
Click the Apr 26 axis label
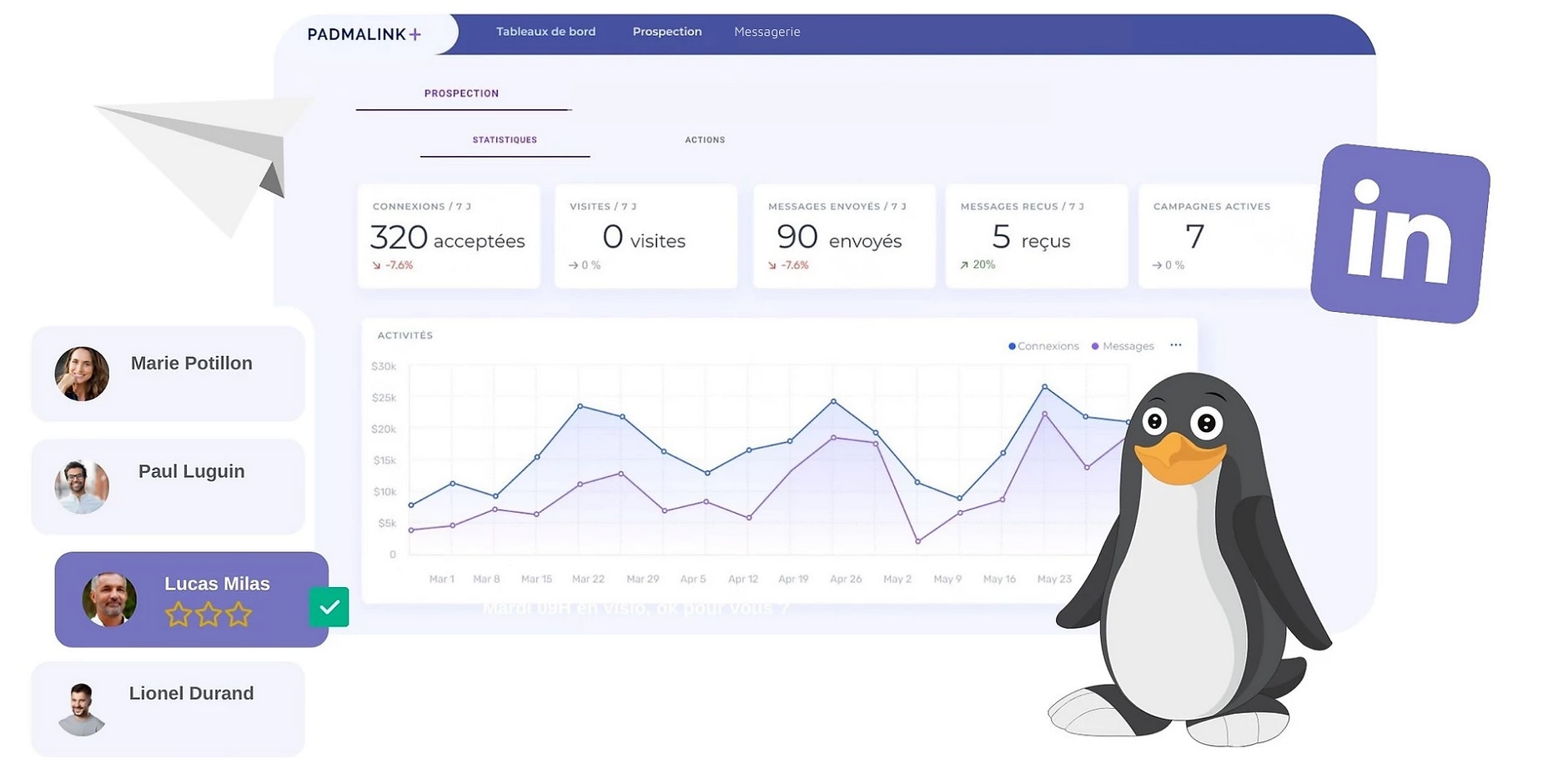tap(846, 579)
